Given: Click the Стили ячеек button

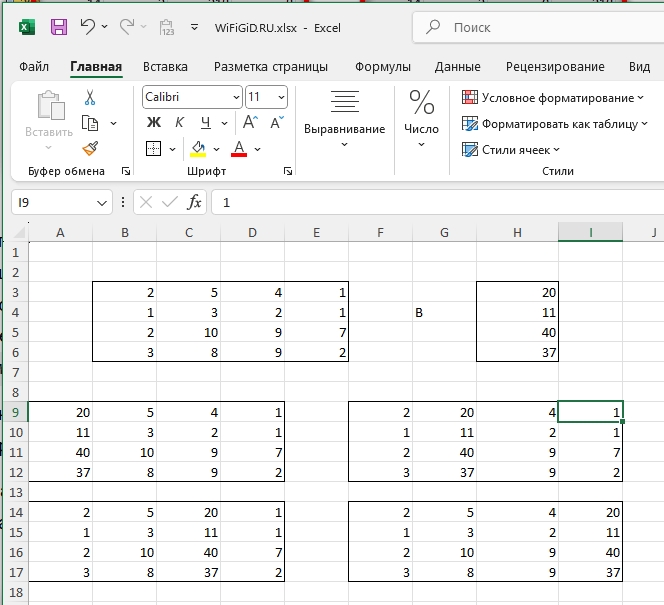Looking at the screenshot, I should coord(511,149).
